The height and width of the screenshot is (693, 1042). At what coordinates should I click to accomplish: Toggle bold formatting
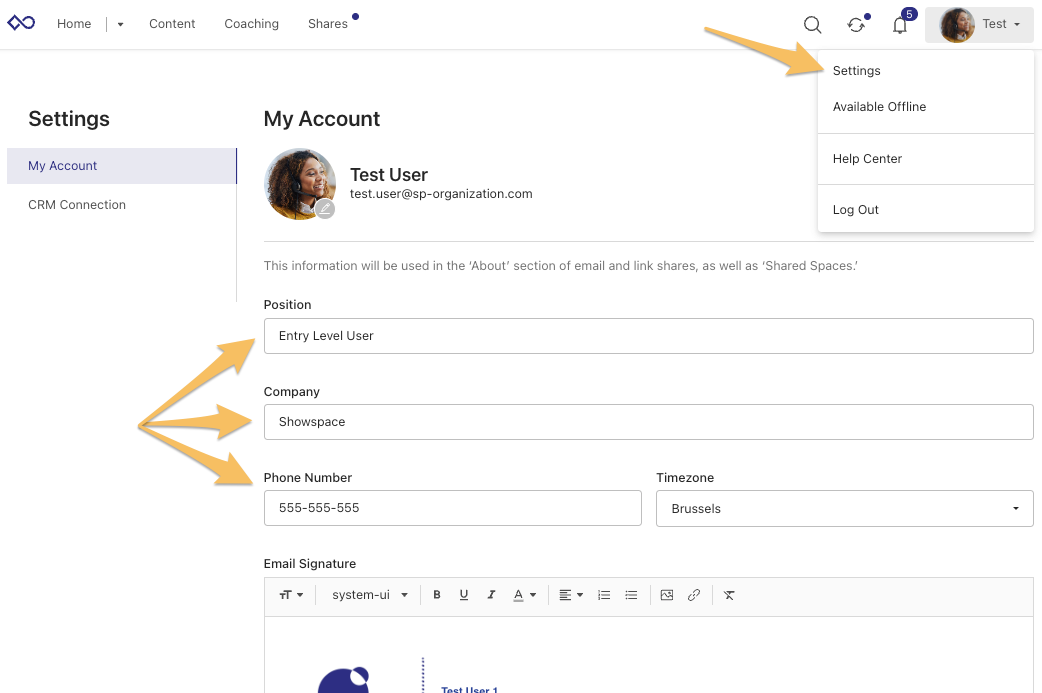(437, 594)
